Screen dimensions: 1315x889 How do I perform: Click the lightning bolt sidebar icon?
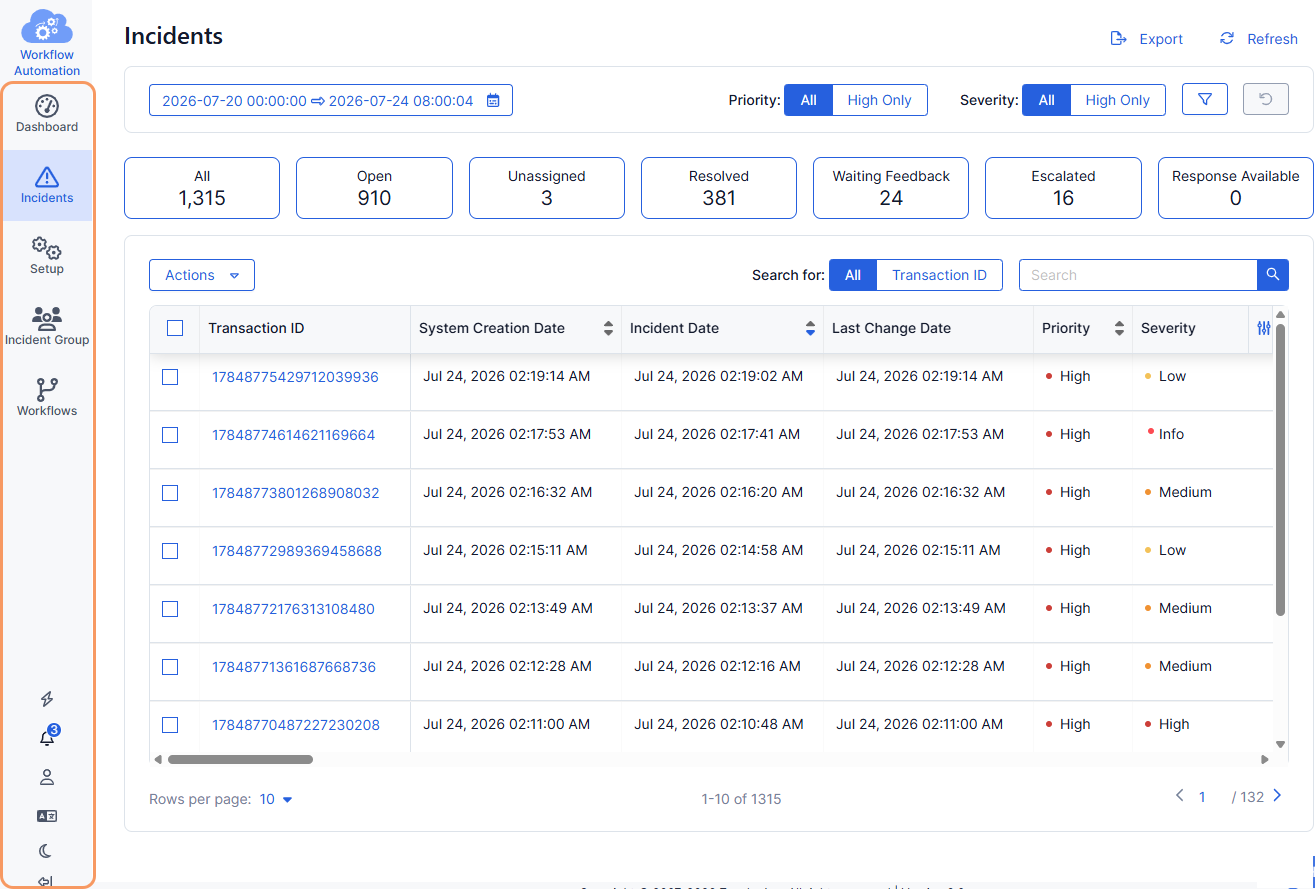pos(46,699)
